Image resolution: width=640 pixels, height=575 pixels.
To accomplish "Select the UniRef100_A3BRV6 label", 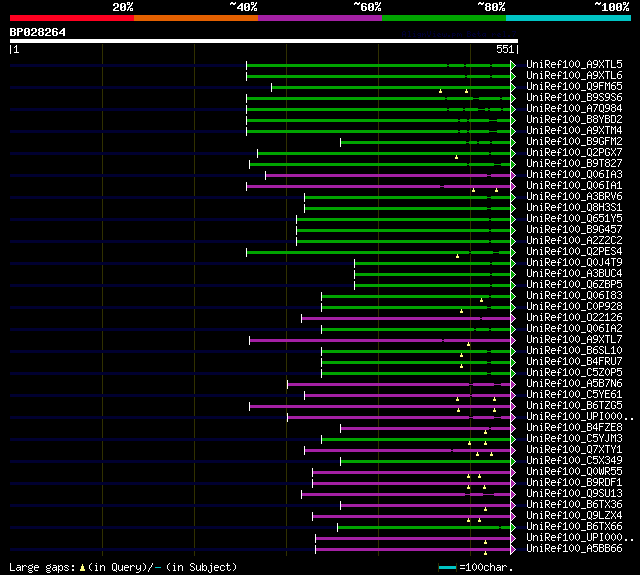I will coord(574,197).
